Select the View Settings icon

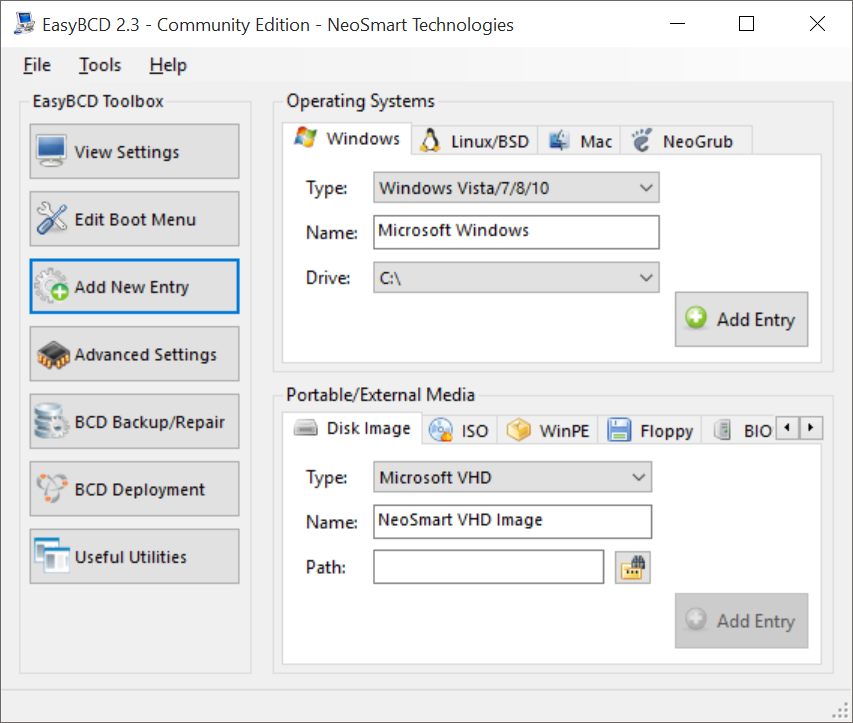(51, 150)
